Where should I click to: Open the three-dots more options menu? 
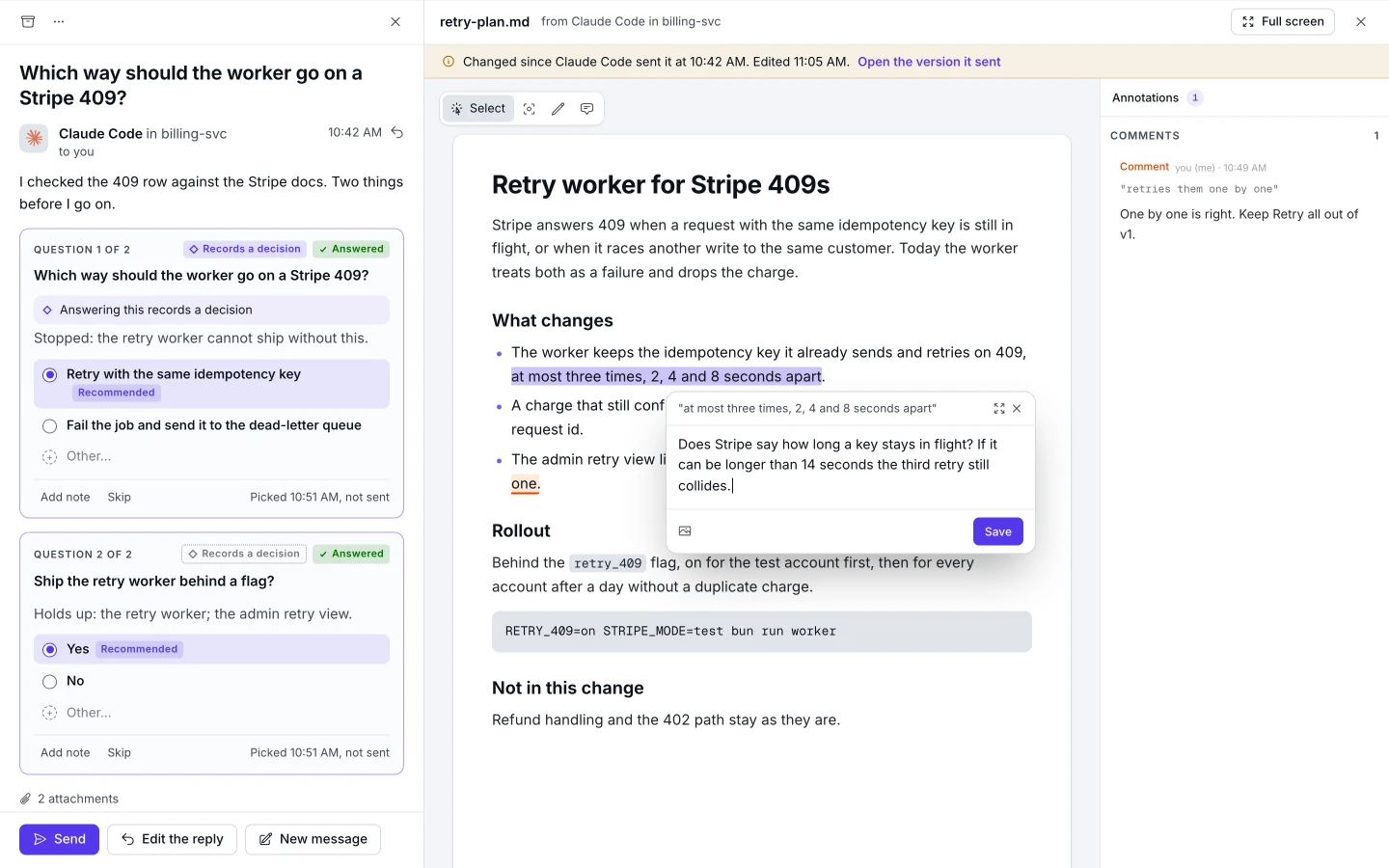(x=59, y=21)
